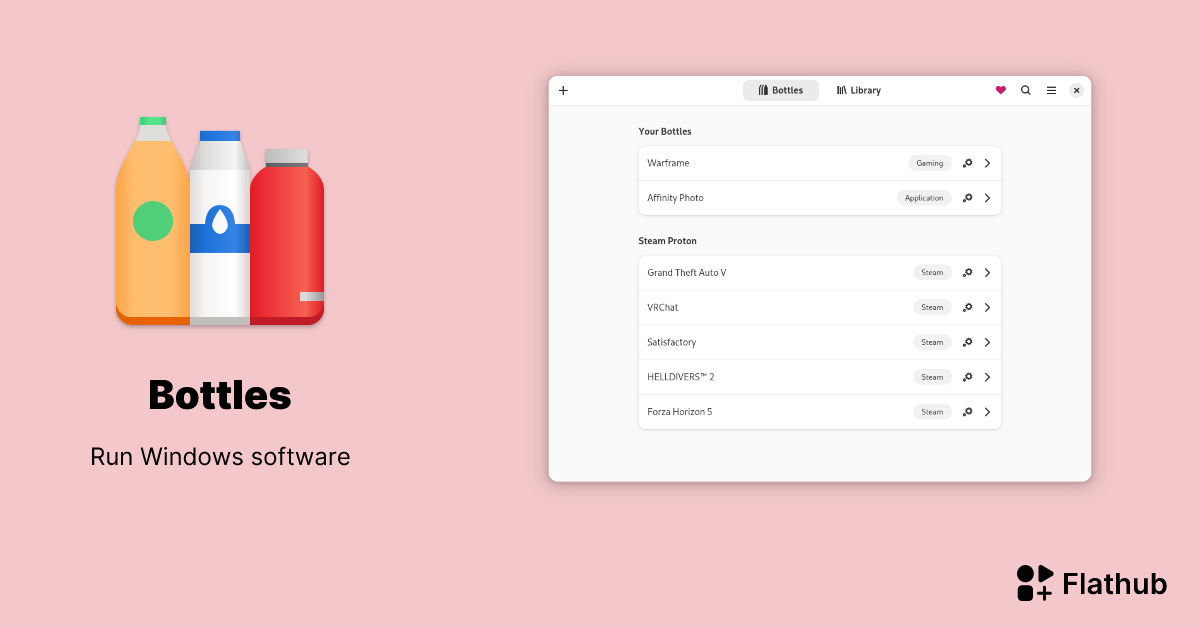The width and height of the screenshot is (1200, 628).
Task: Open search with the magnifier icon
Action: pyautogui.click(x=1026, y=90)
